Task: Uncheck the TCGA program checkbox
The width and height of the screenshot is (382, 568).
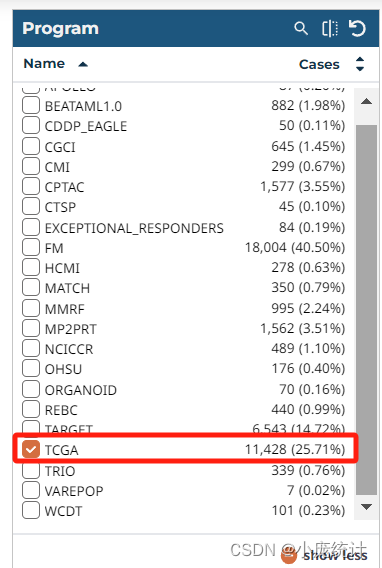Action: click(x=31, y=450)
